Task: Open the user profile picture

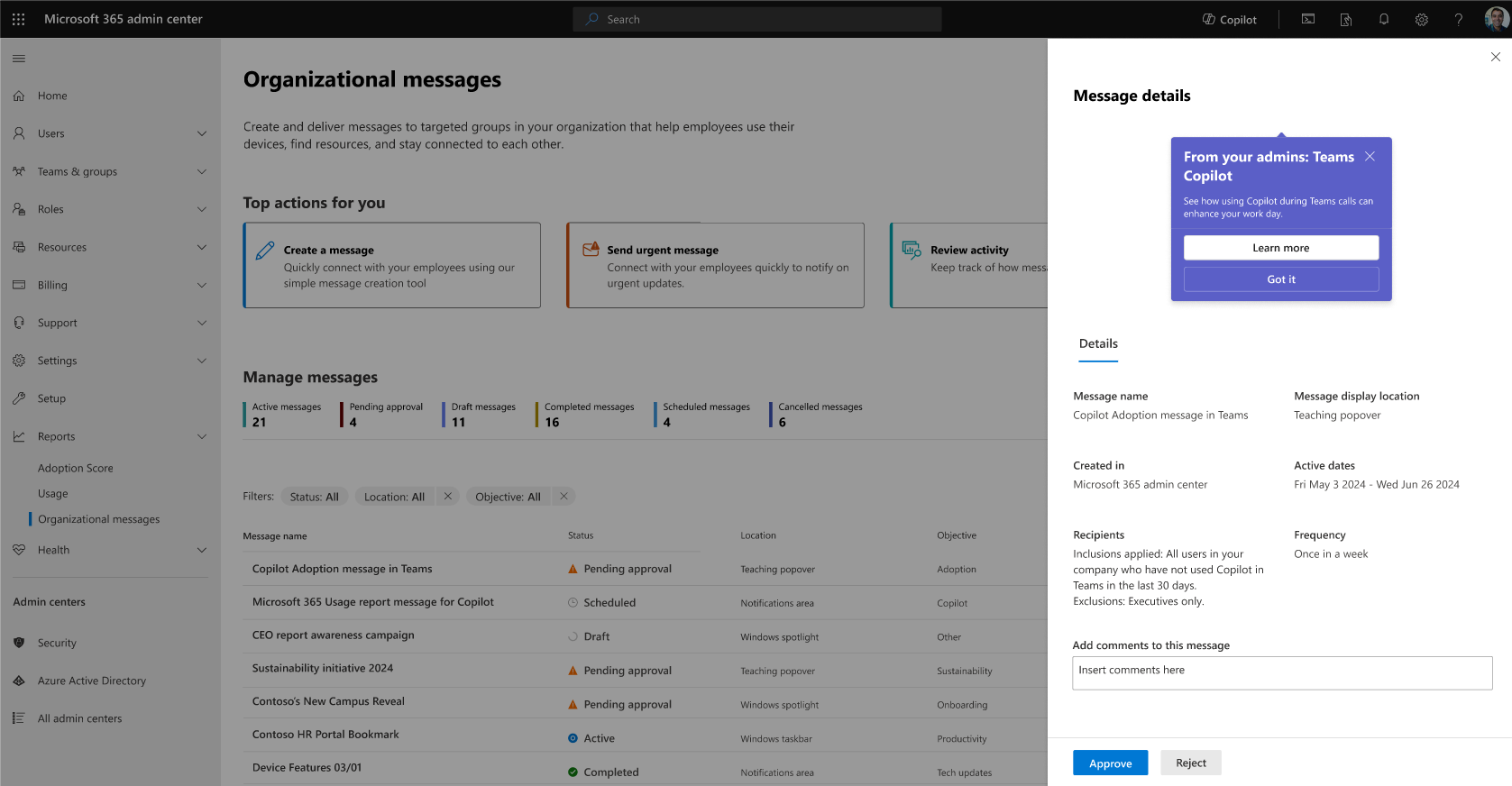Action: pyautogui.click(x=1497, y=19)
